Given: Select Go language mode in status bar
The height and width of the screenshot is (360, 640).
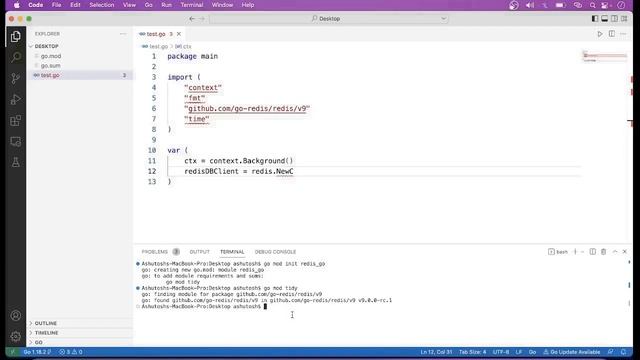Looking at the screenshot, I should pos(532,352).
